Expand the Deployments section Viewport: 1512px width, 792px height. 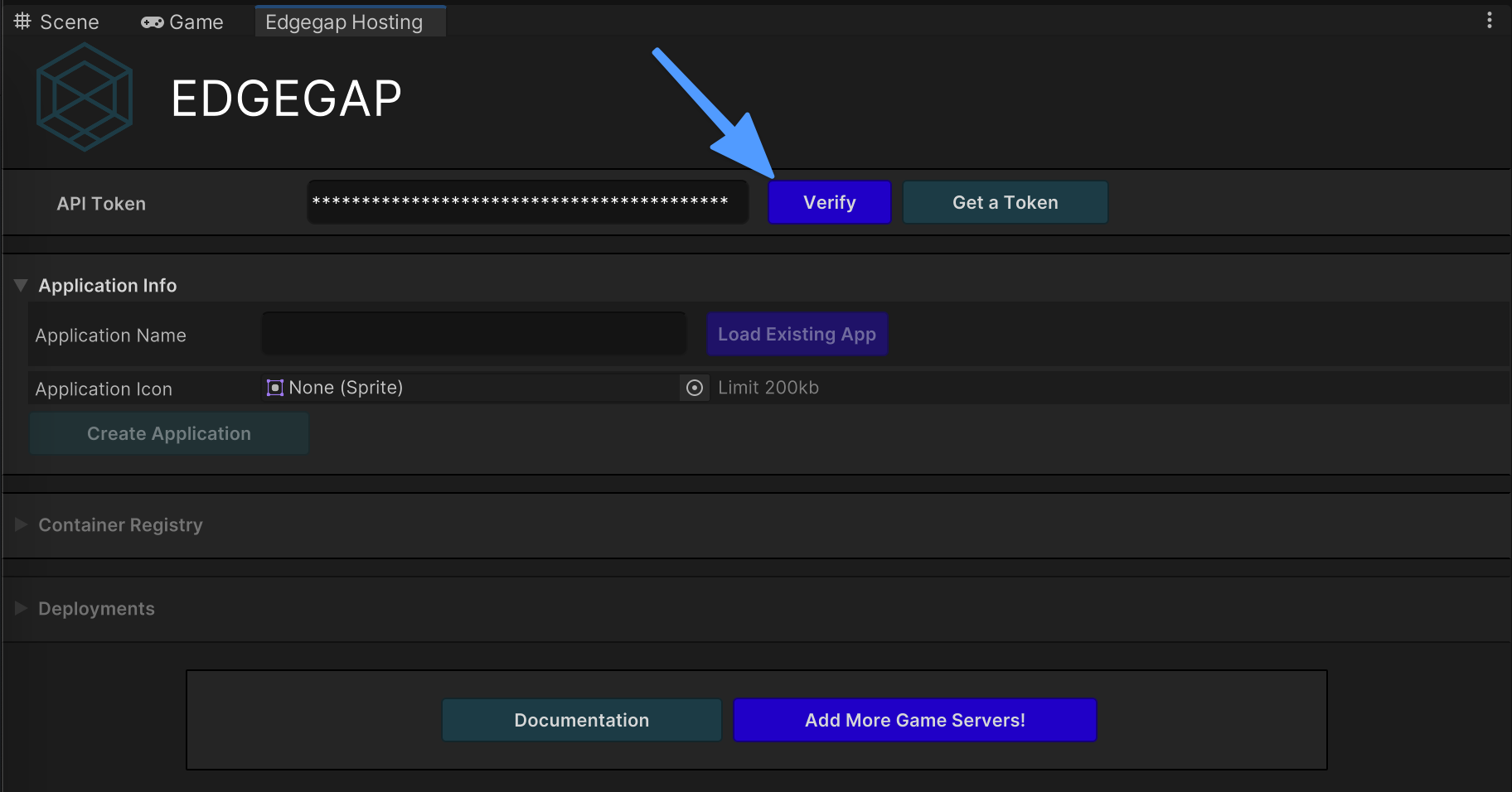pos(22,608)
